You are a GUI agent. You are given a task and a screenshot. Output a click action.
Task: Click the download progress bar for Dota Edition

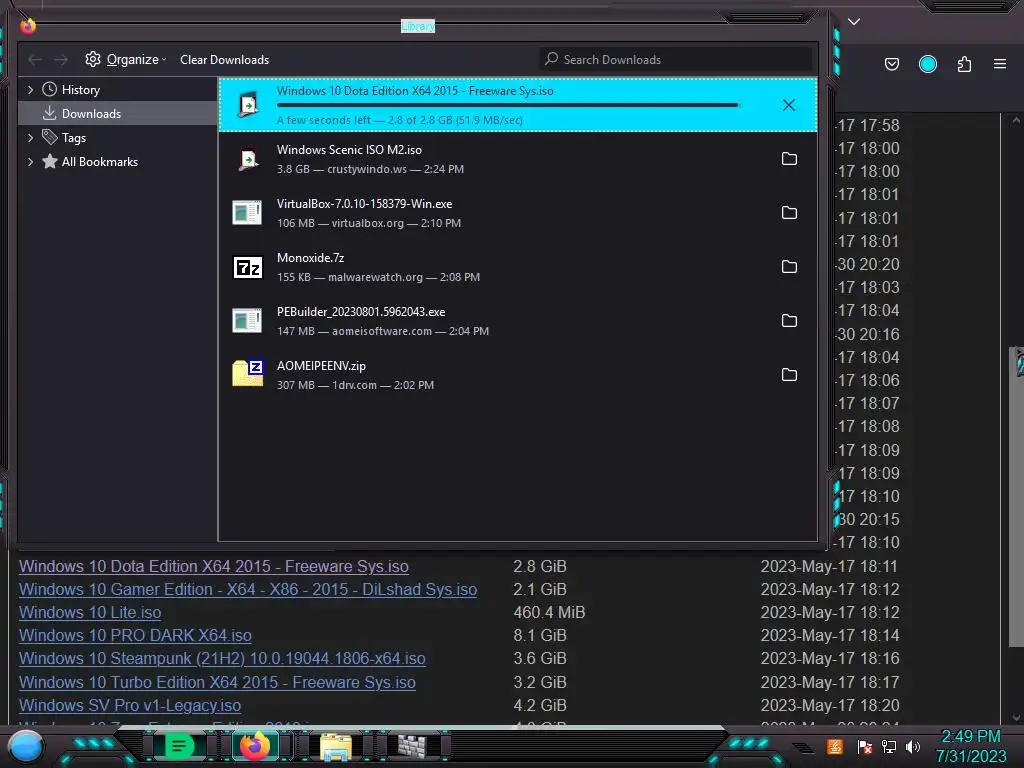(507, 105)
